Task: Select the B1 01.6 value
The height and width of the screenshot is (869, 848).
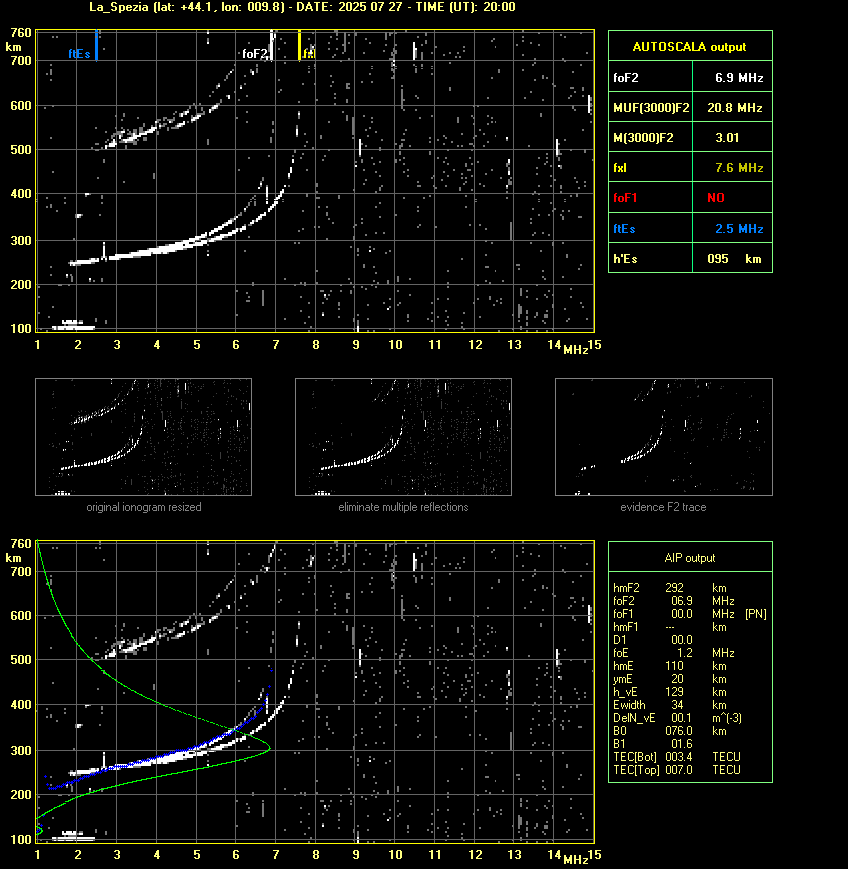Action: point(682,744)
